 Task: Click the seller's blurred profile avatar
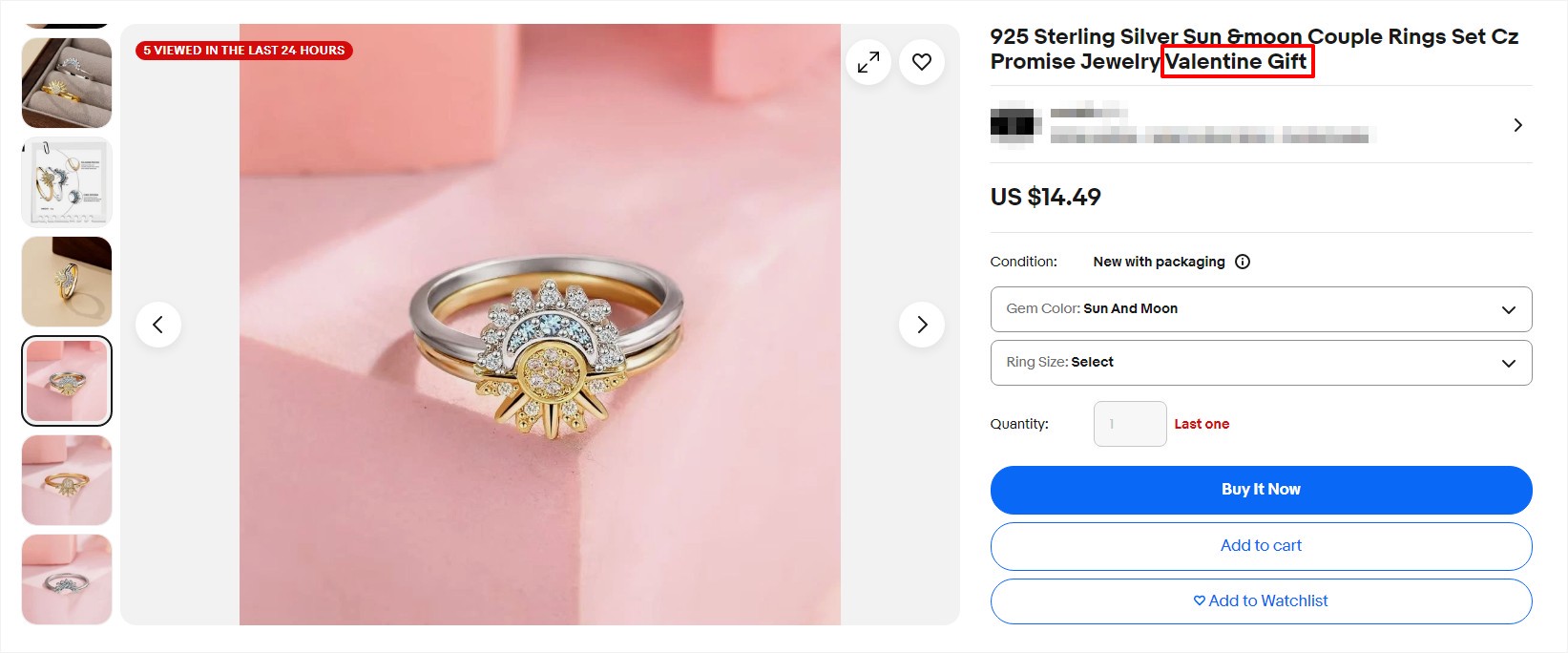(1014, 124)
